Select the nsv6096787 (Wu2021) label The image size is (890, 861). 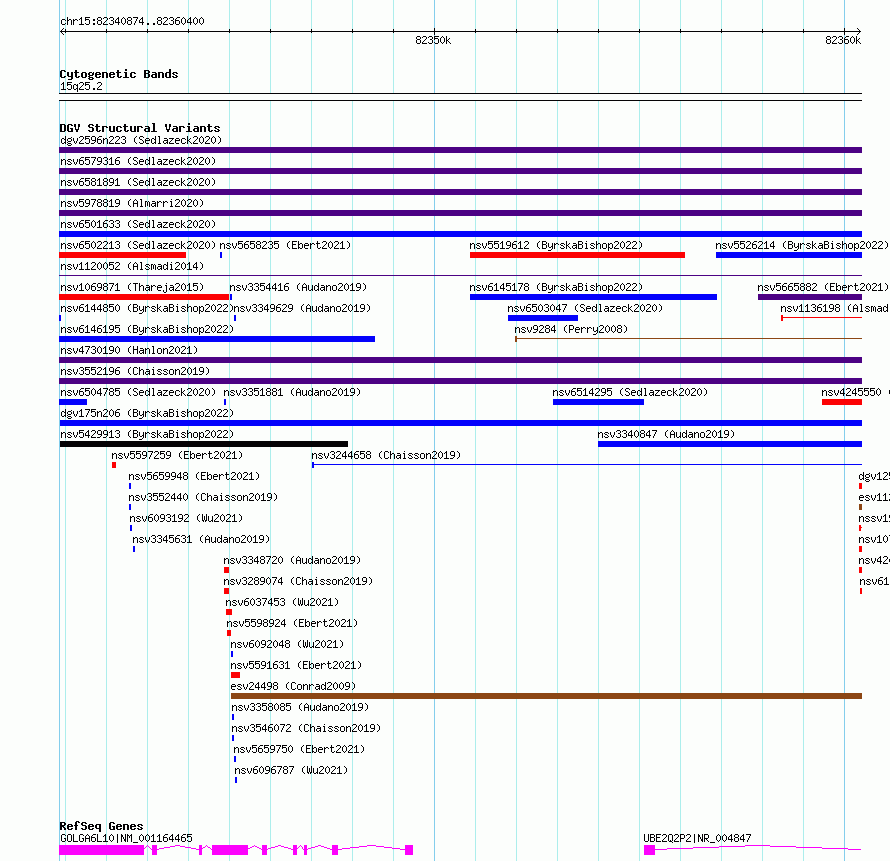(x=291, y=770)
